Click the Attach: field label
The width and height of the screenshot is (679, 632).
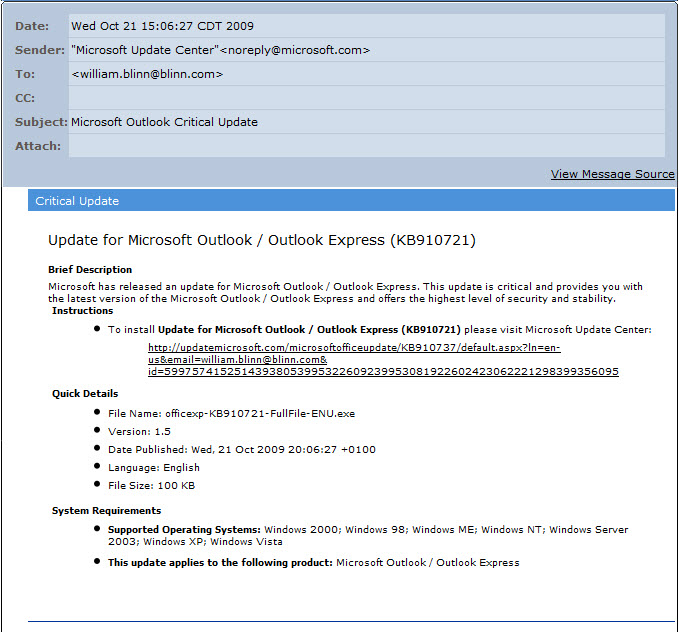pos(38,146)
